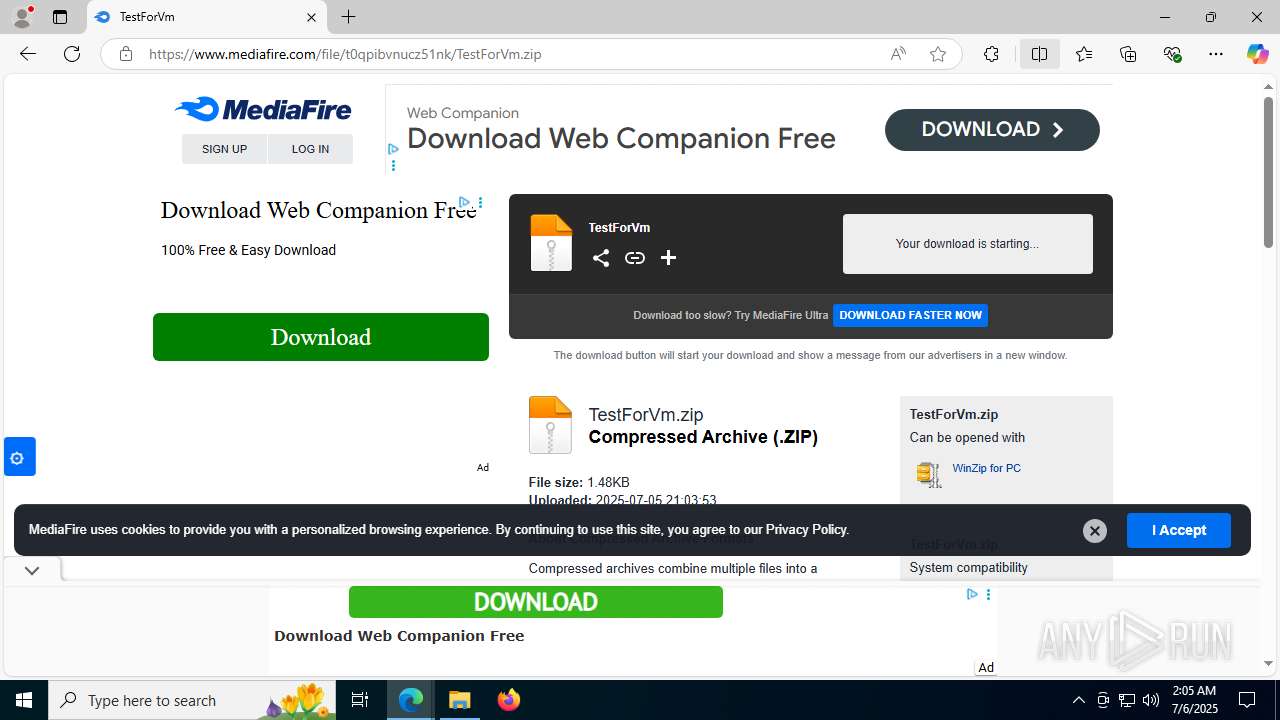This screenshot has height=720, width=1280.
Task: Open Task View on taskbar
Action: [x=360, y=700]
